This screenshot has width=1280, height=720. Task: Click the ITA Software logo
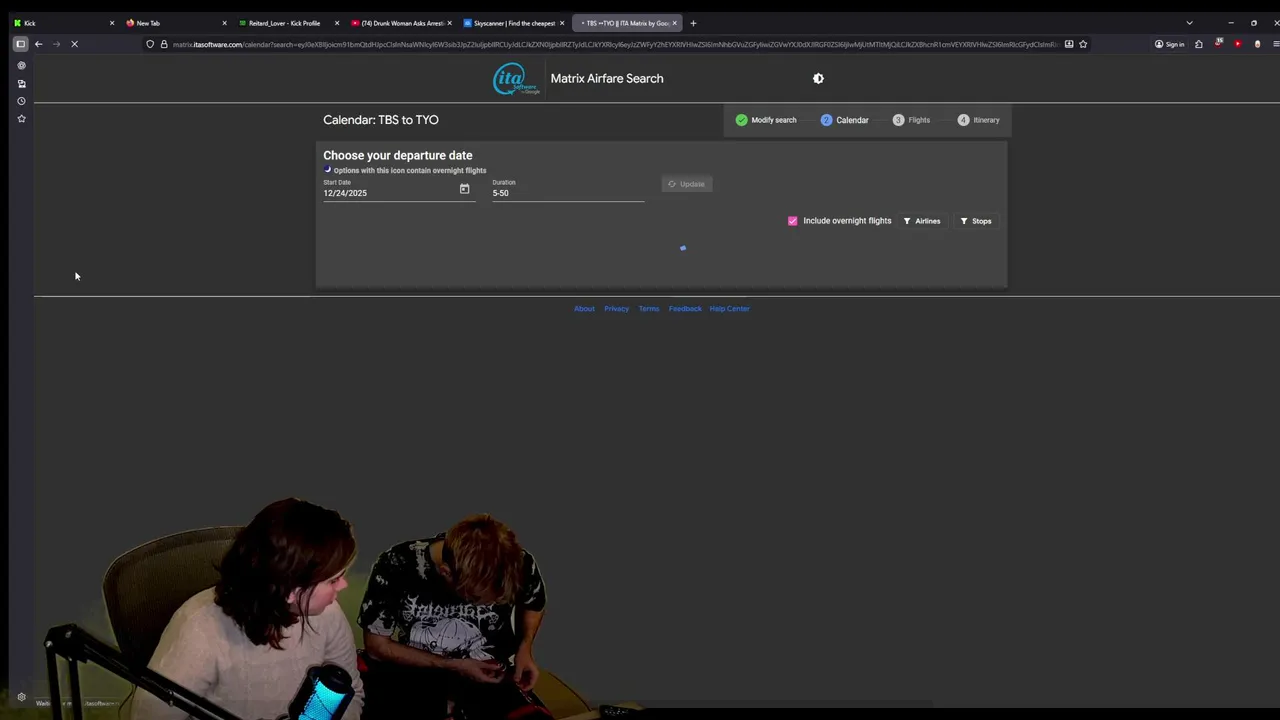[x=515, y=79]
